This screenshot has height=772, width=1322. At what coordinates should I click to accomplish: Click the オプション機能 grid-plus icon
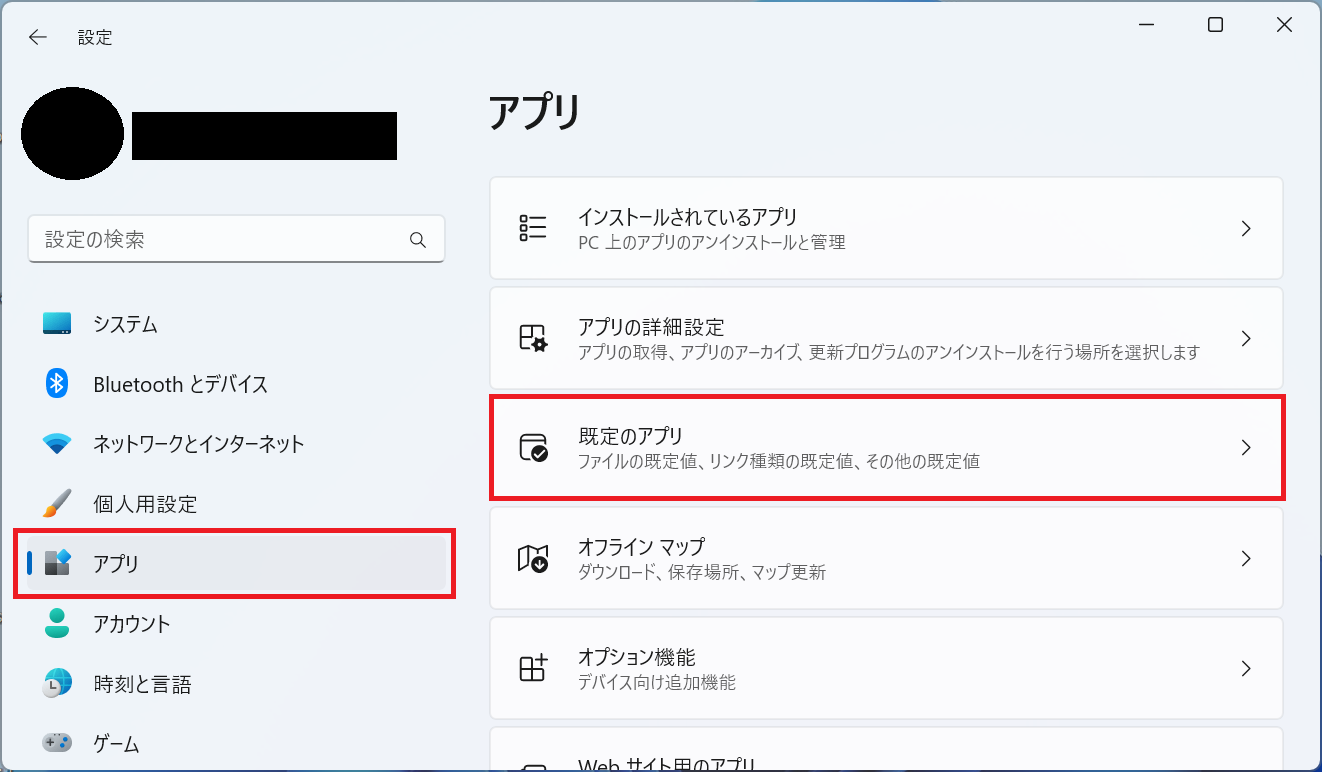tap(532, 668)
